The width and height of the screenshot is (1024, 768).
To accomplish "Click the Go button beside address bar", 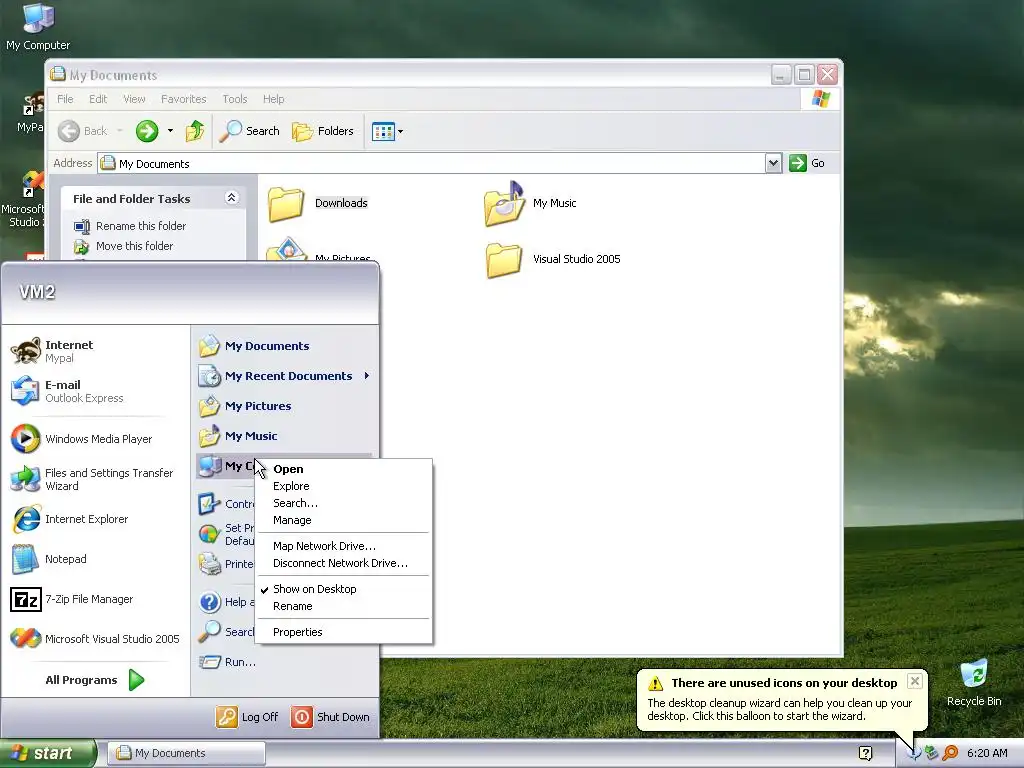I will click(x=807, y=163).
